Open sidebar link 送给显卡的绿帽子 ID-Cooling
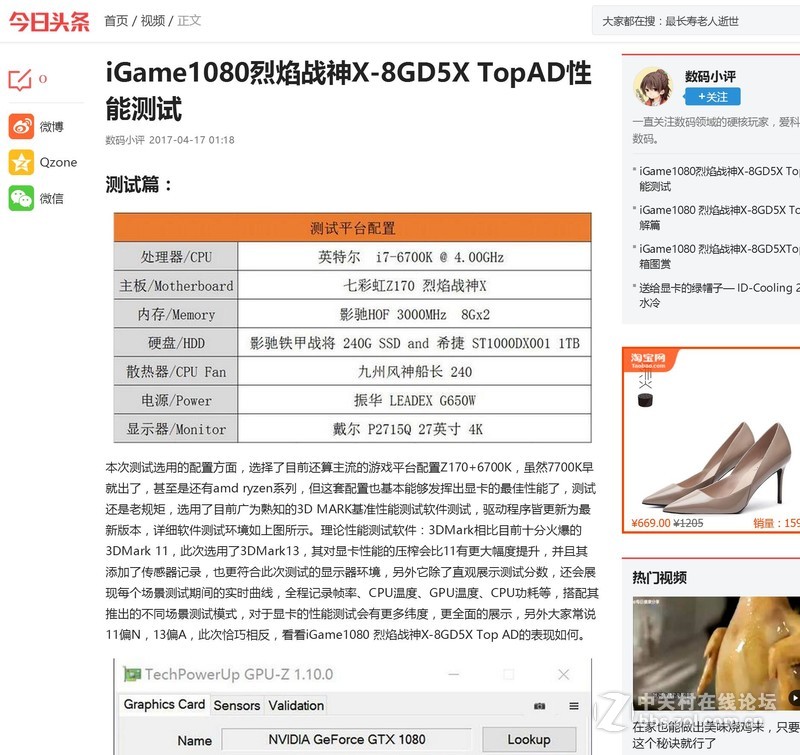 (x=719, y=295)
